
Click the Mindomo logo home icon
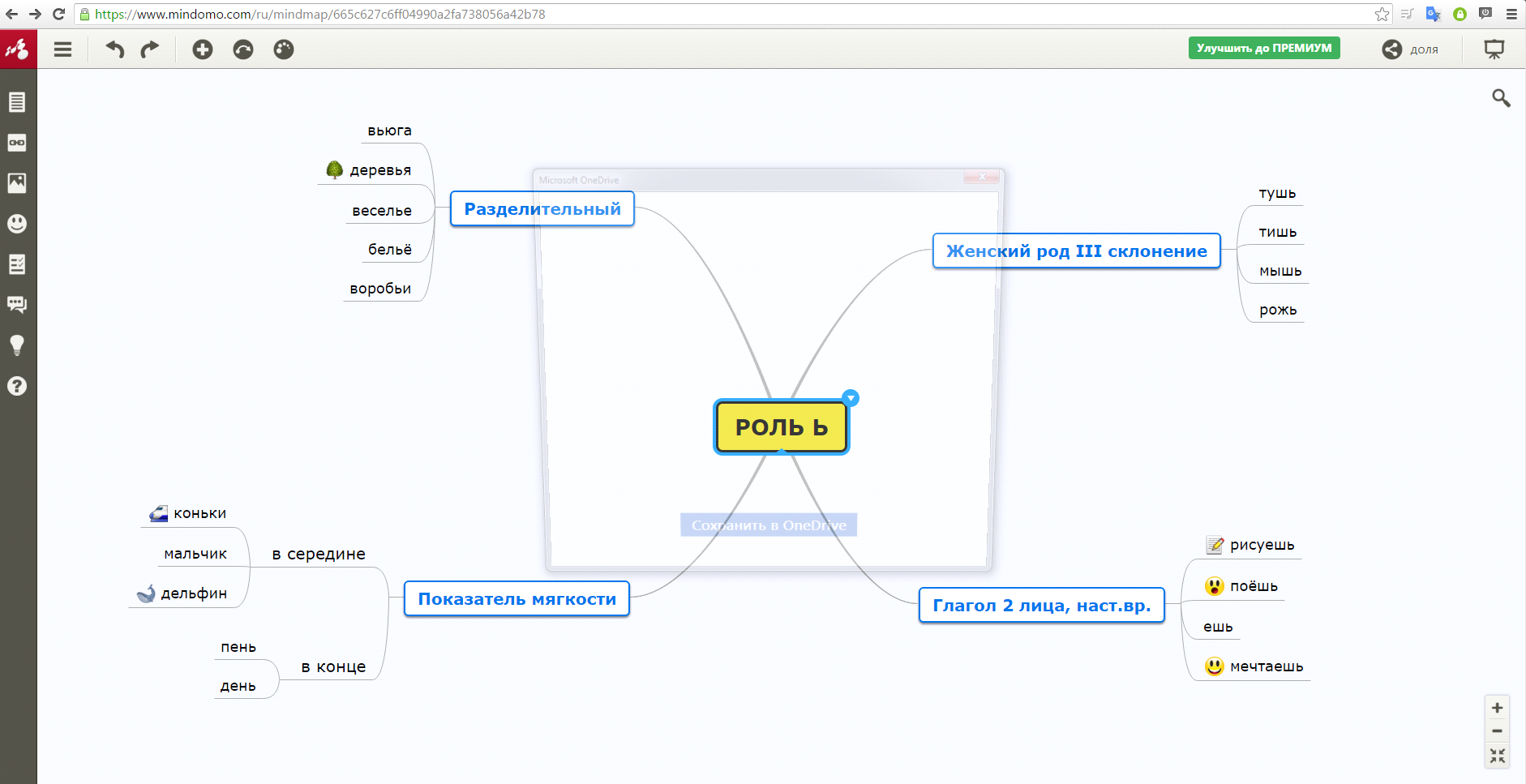click(18, 49)
